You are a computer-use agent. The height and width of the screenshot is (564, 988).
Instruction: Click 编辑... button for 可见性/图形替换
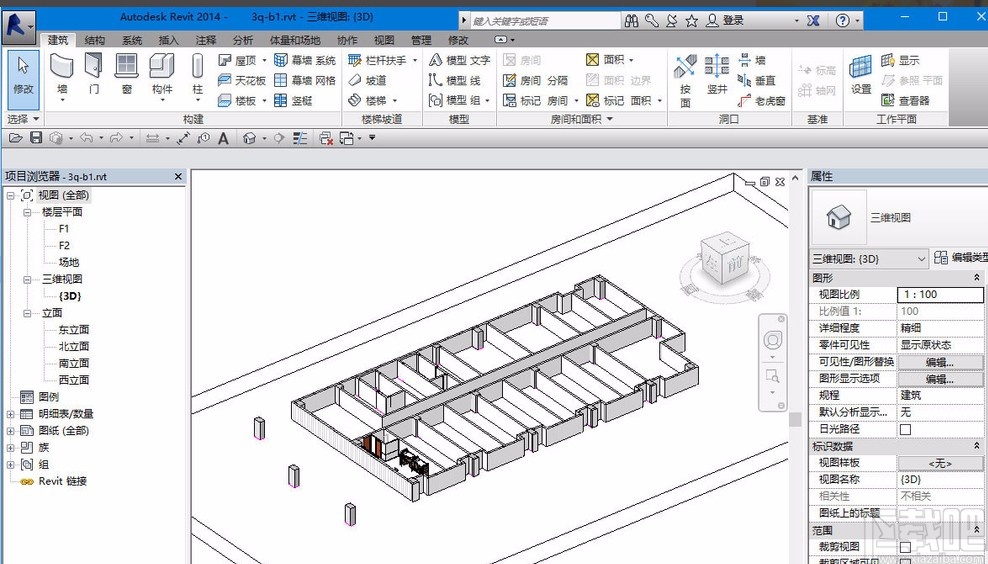click(x=939, y=362)
